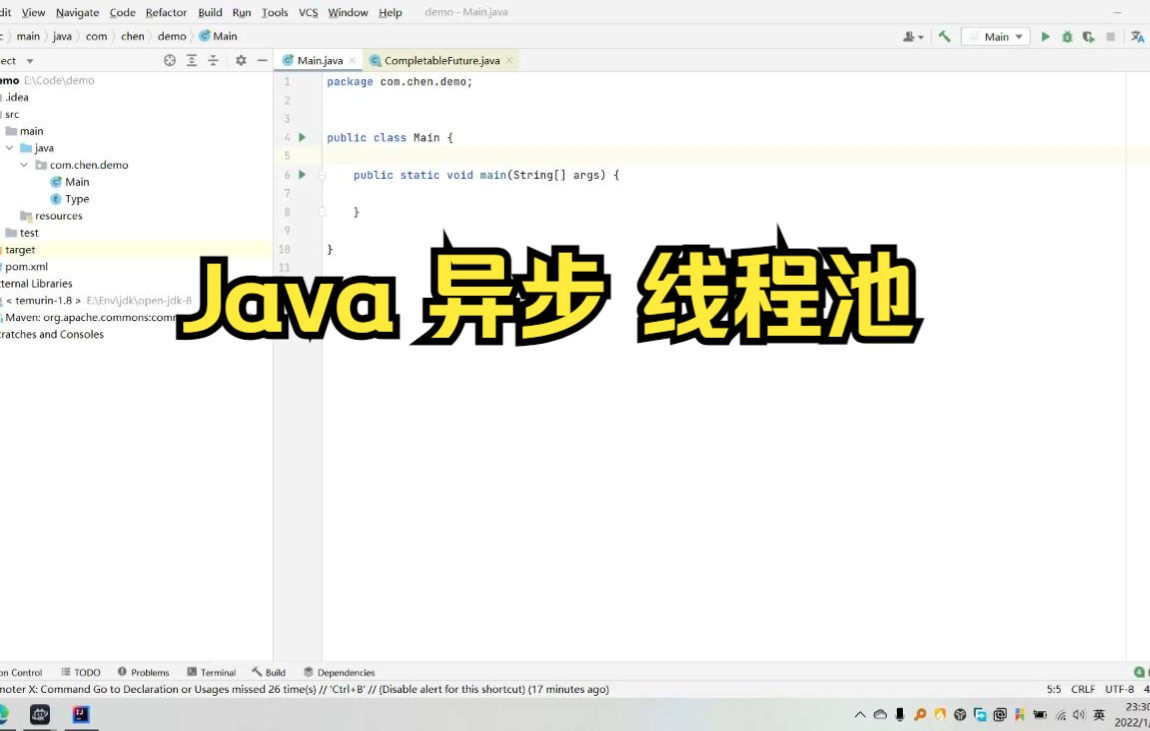Collapse the com.chen.demo package node
Image resolution: width=1150 pixels, height=731 pixels.
(x=23, y=164)
